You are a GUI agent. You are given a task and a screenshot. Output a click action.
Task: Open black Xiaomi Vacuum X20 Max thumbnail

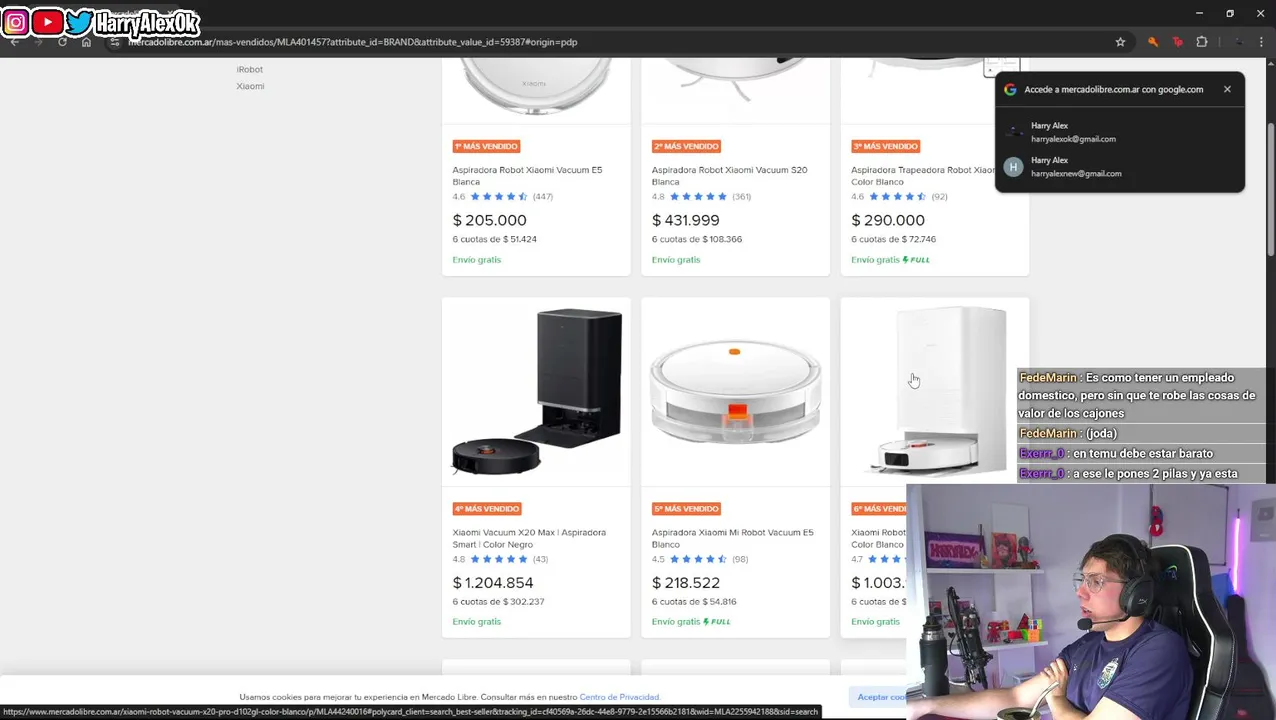click(536, 391)
